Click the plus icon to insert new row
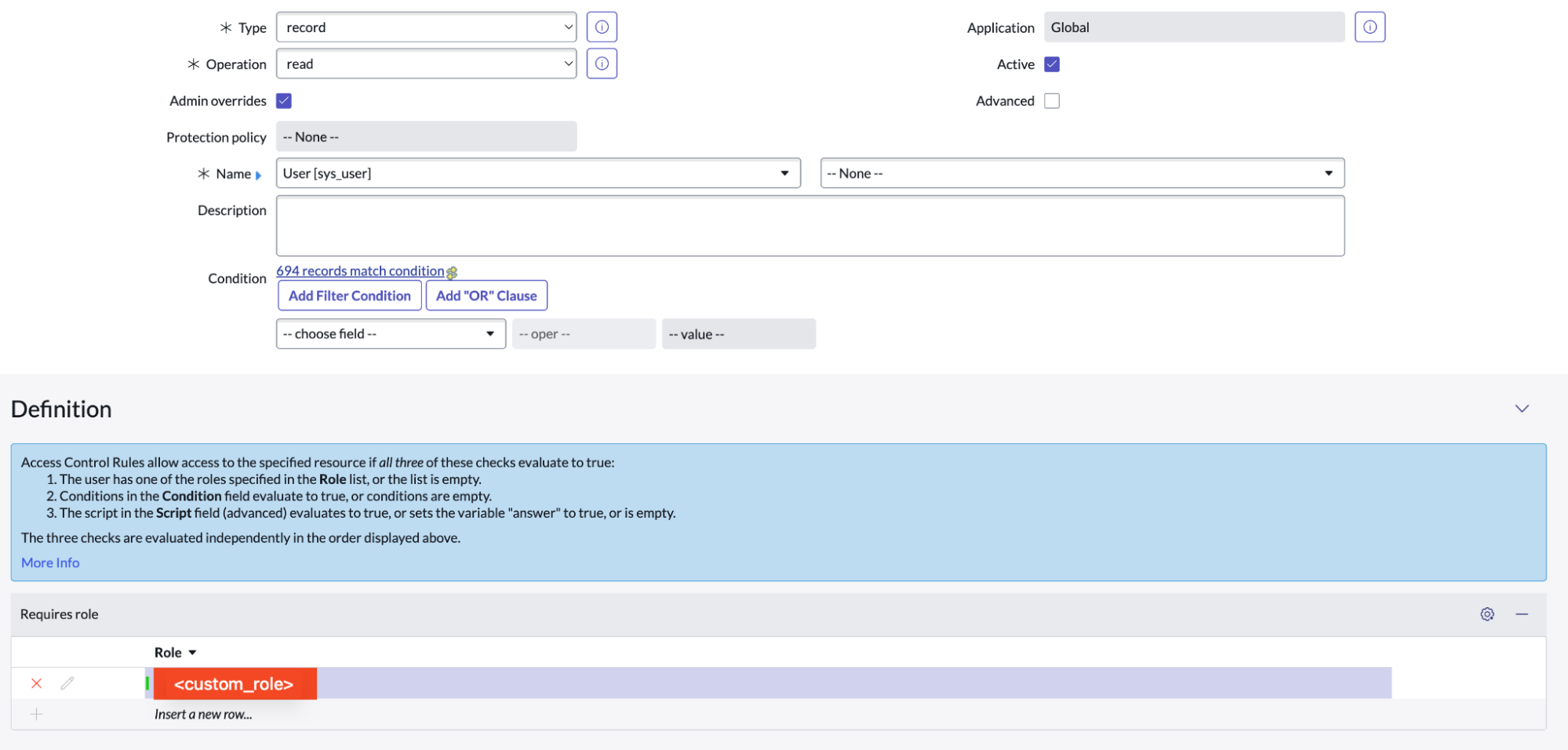The height and width of the screenshot is (750, 1568). coord(36,714)
